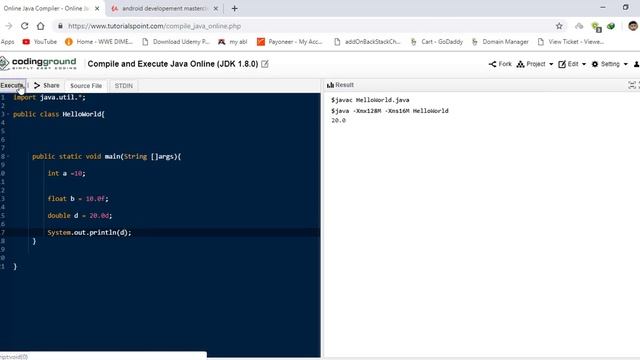Screen dimensions: 640x360
Task: Fork this project with the Fork button
Action: pyautogui.click(x=500, y=64)
